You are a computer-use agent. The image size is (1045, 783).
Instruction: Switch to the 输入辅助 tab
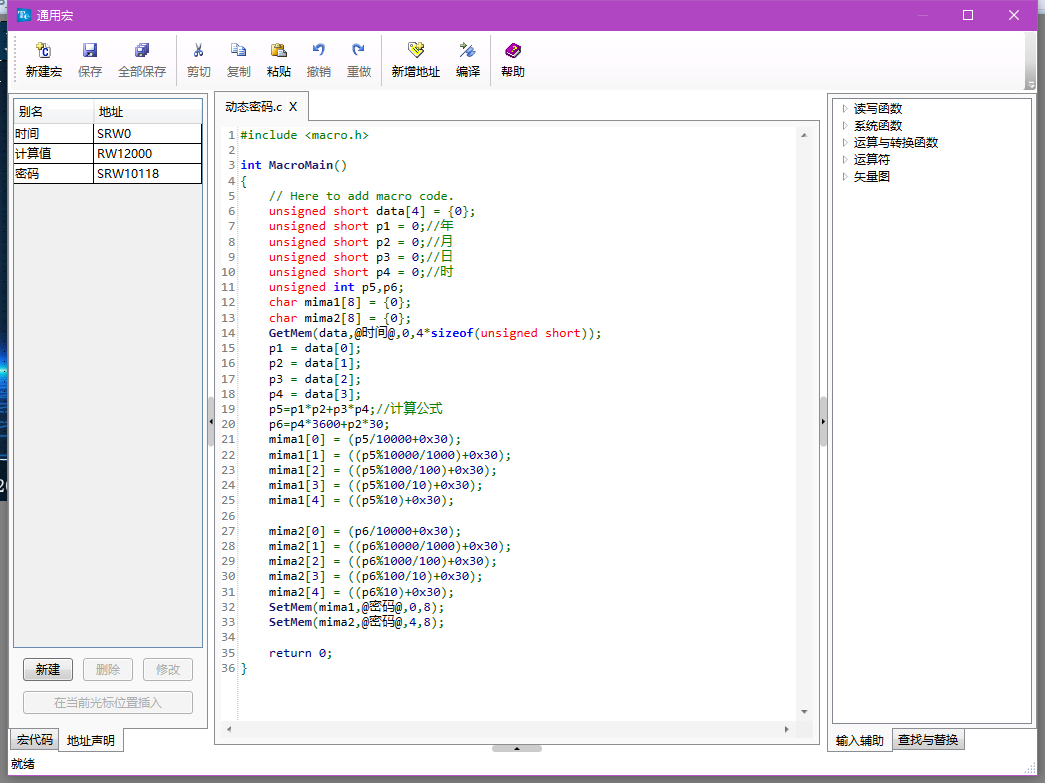(860, 740)
